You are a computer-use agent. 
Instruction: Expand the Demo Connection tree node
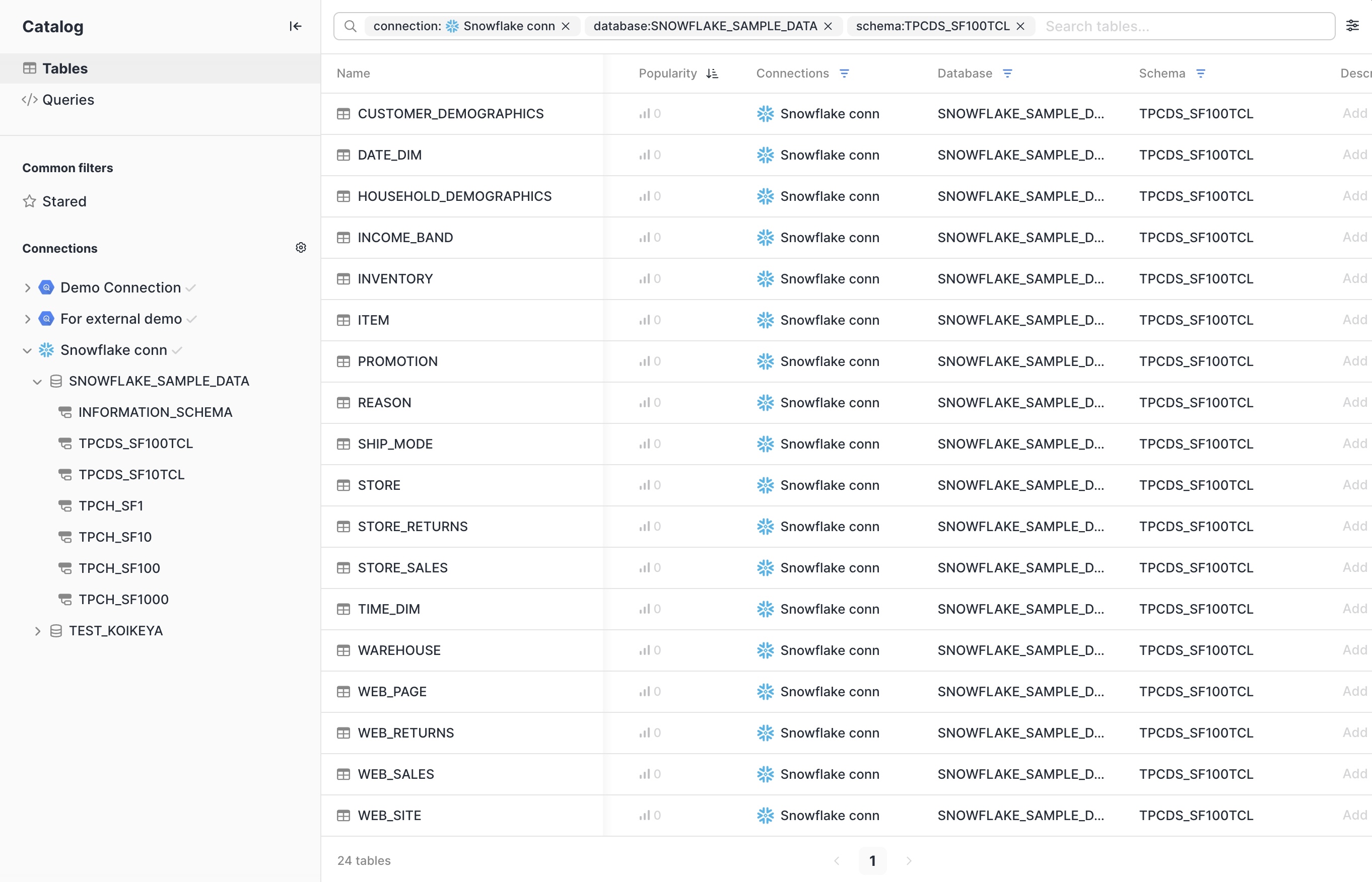[27, 287]
